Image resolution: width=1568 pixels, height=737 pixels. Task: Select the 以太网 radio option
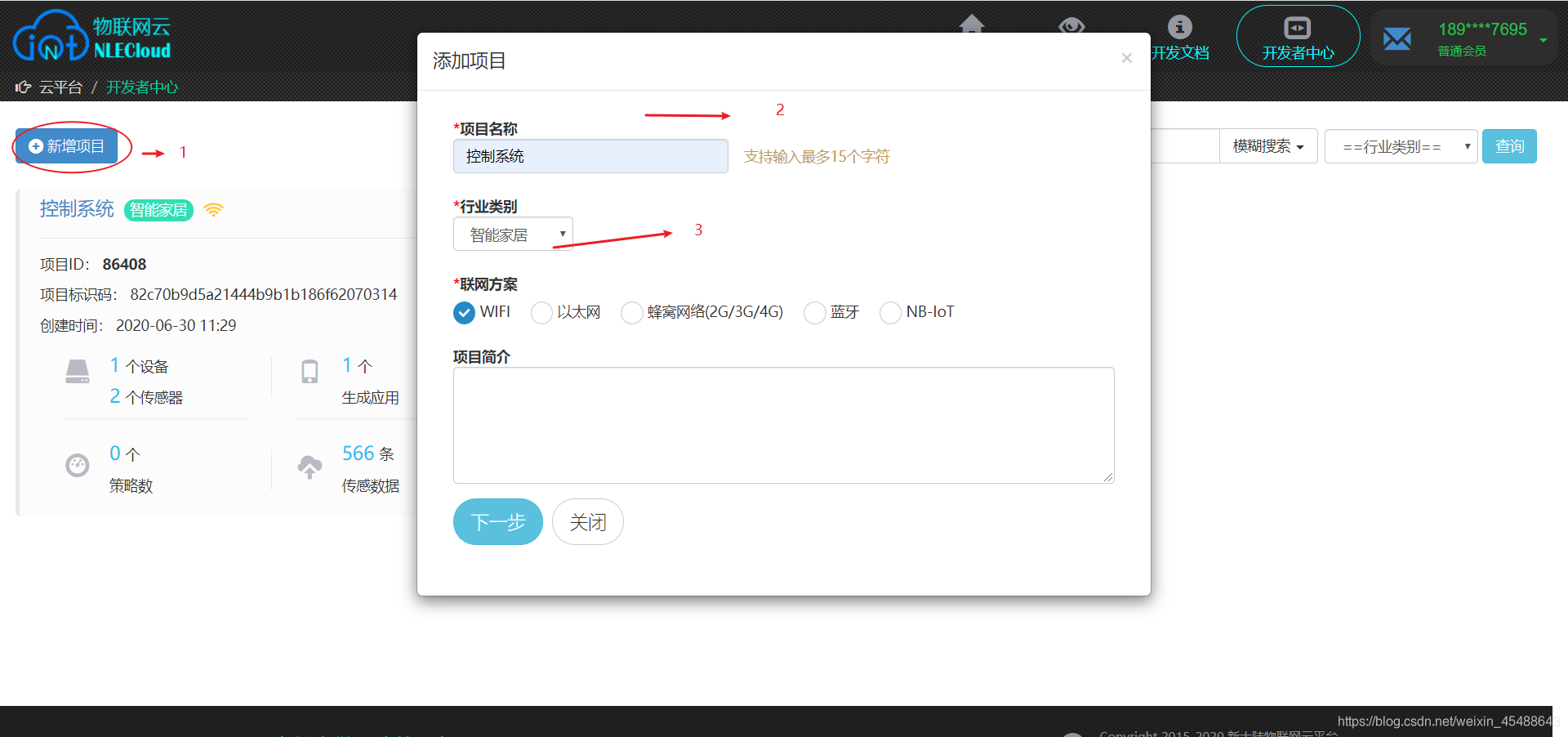coord(541,313)
